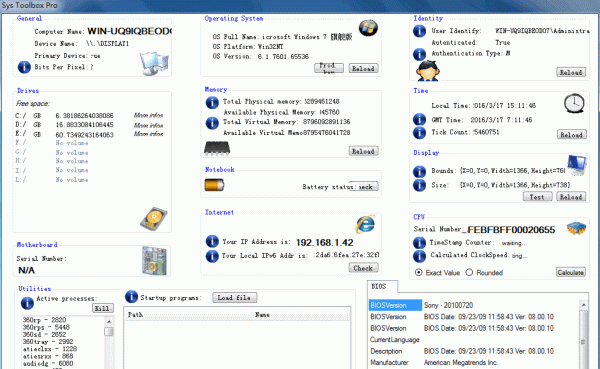Select the atieclxx - 1228 process
Image resolution: width=600 pixels, height=369 pixels.
pos(49,349)
